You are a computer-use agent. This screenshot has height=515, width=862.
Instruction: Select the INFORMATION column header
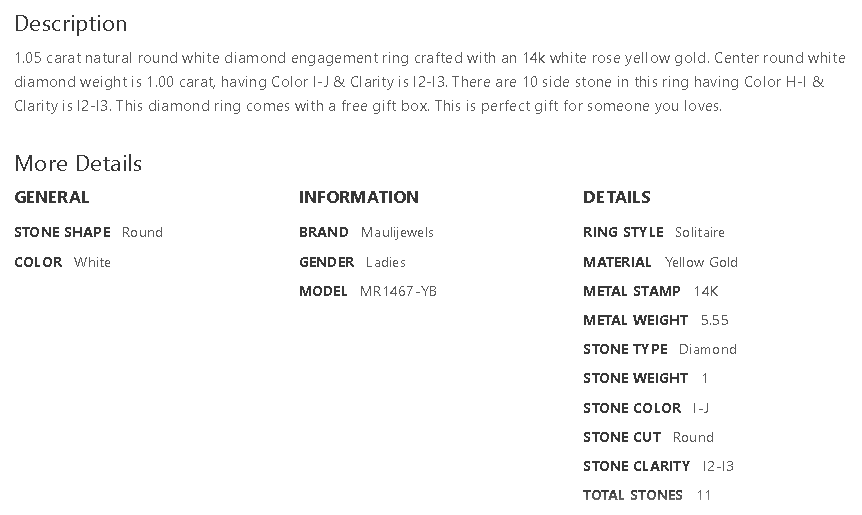coord(358,197)
